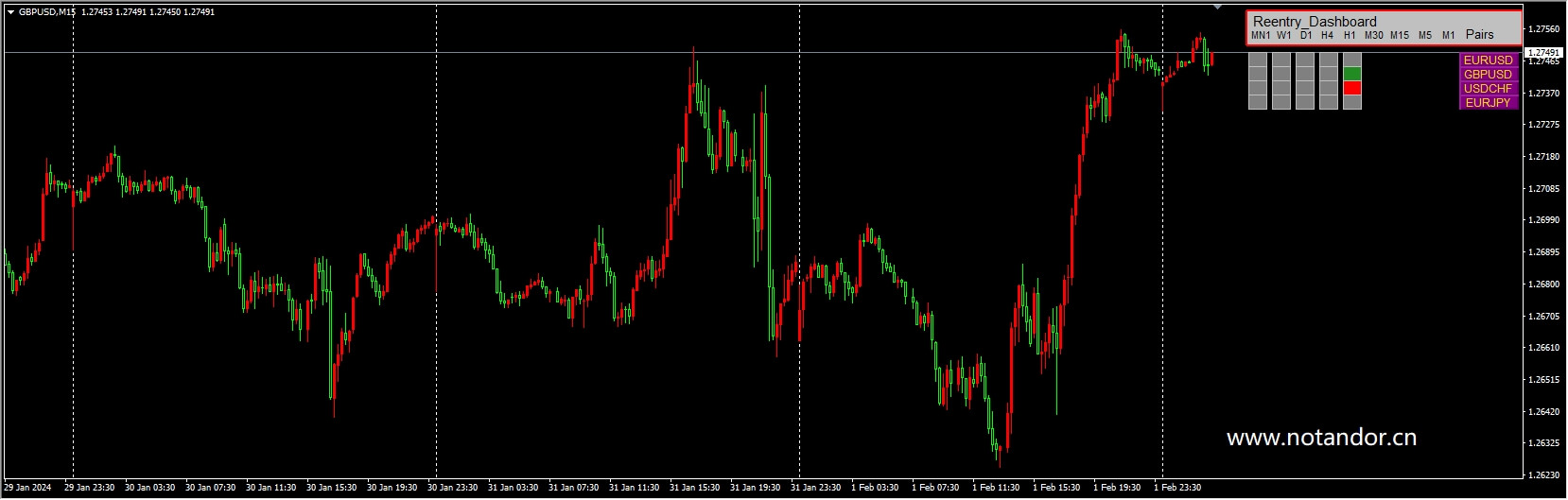Click the D1 cell in EURJPY row

tap(1305, 102)
